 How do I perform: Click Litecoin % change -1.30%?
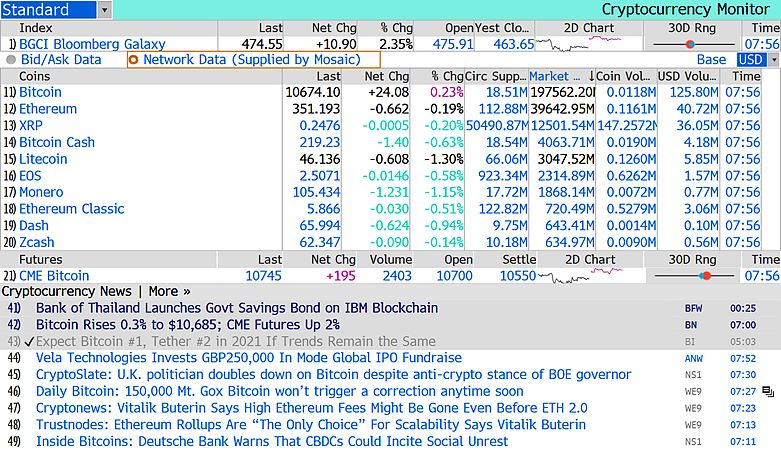pyautogui.click(x=444, y=159)
